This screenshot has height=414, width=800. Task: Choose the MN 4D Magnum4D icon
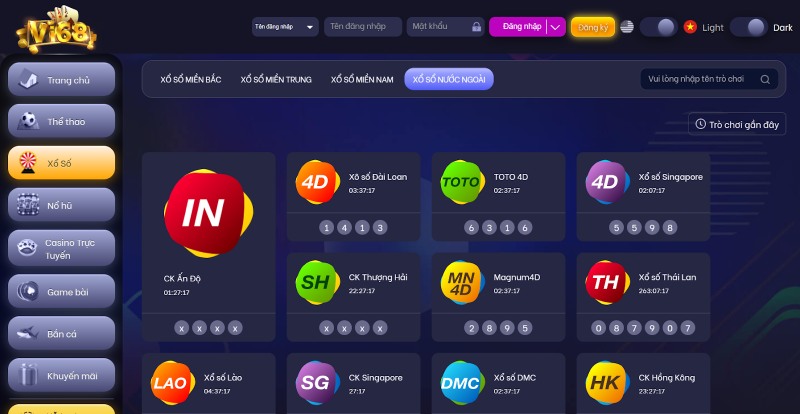click(x=463, y=283)
